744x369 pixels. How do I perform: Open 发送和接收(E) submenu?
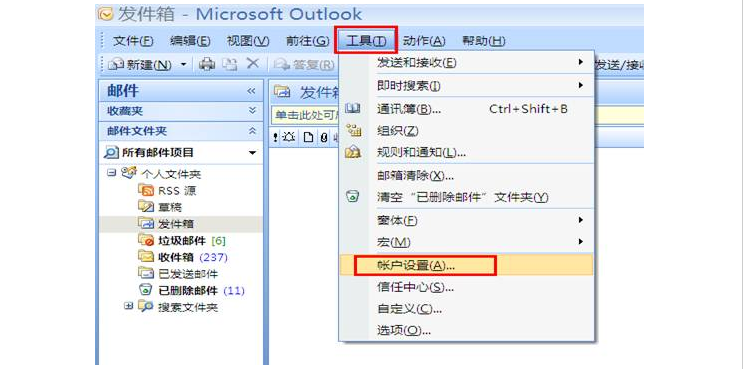(x=466, y=63)
